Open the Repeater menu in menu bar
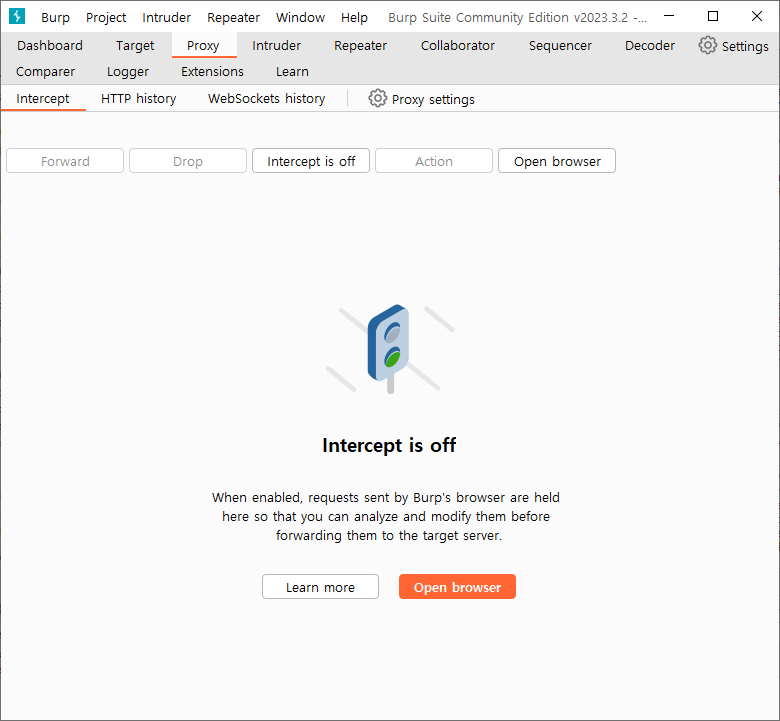The height and width of the screenshot is (721, 780). [233, 17]
